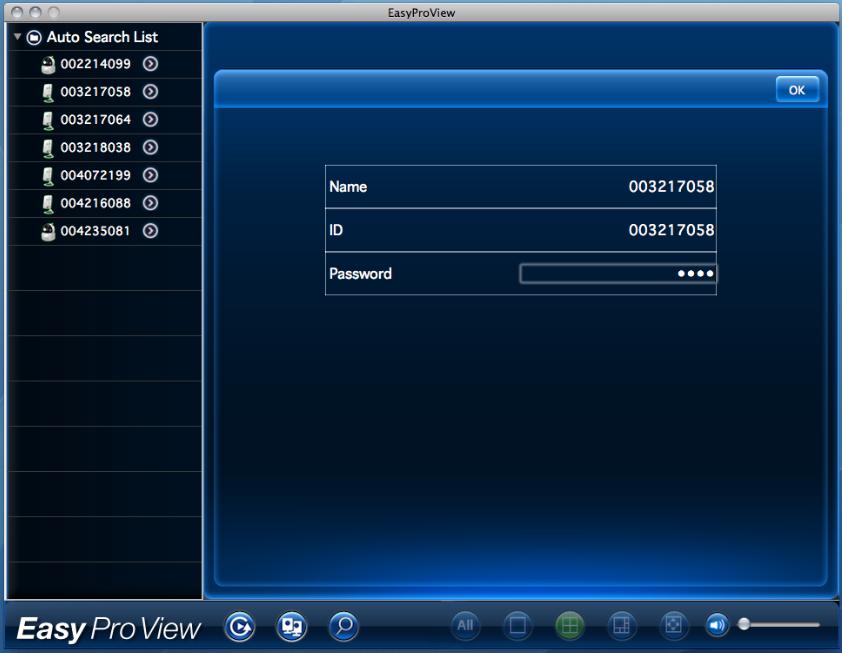Switch to multi-pane layout with large window

pyautogui.click(x=621, y=626)
